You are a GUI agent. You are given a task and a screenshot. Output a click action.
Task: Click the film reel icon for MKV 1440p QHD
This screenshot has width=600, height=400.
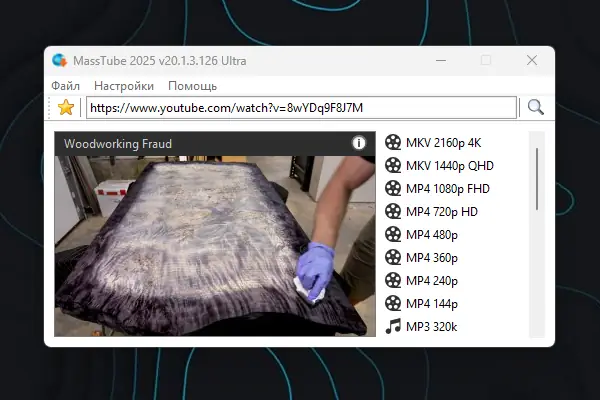[x=393, y=165]
